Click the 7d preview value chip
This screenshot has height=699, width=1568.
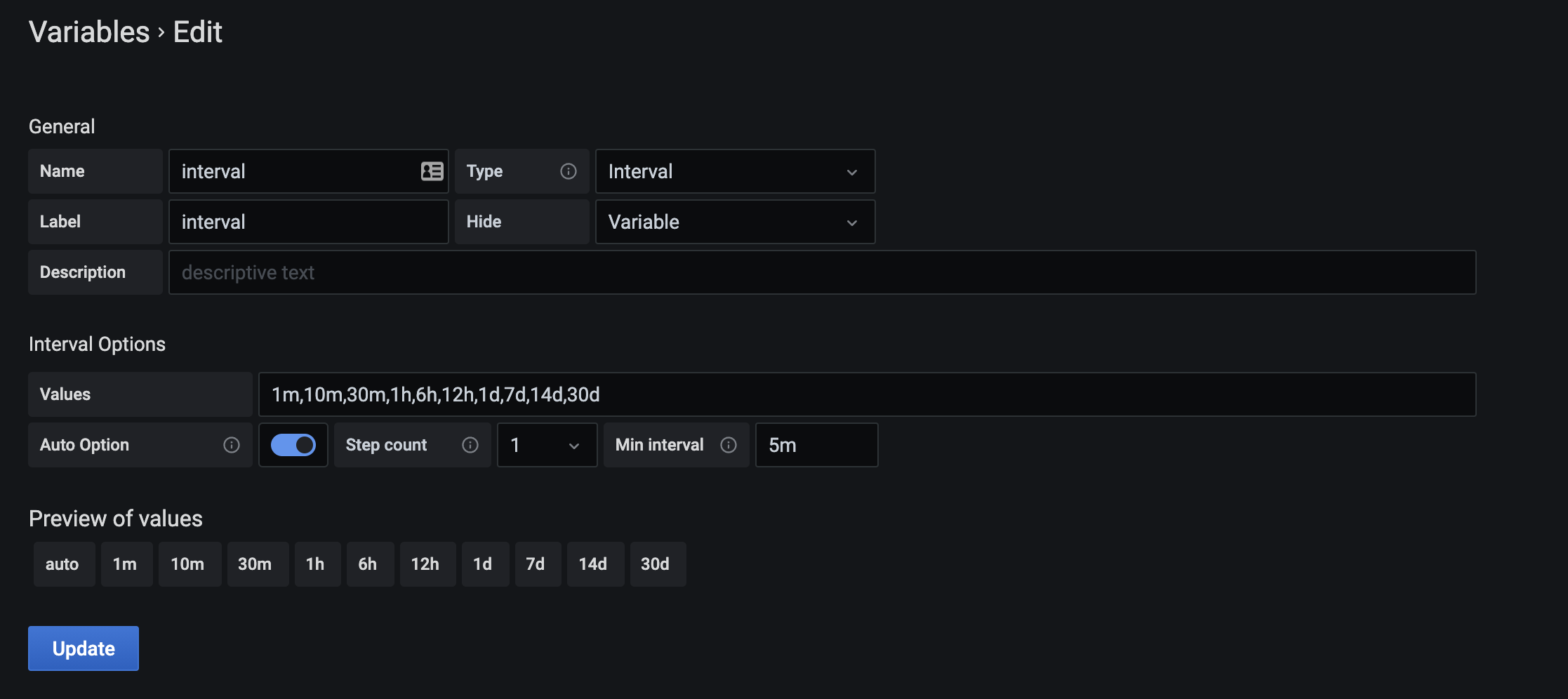(536, 564)
